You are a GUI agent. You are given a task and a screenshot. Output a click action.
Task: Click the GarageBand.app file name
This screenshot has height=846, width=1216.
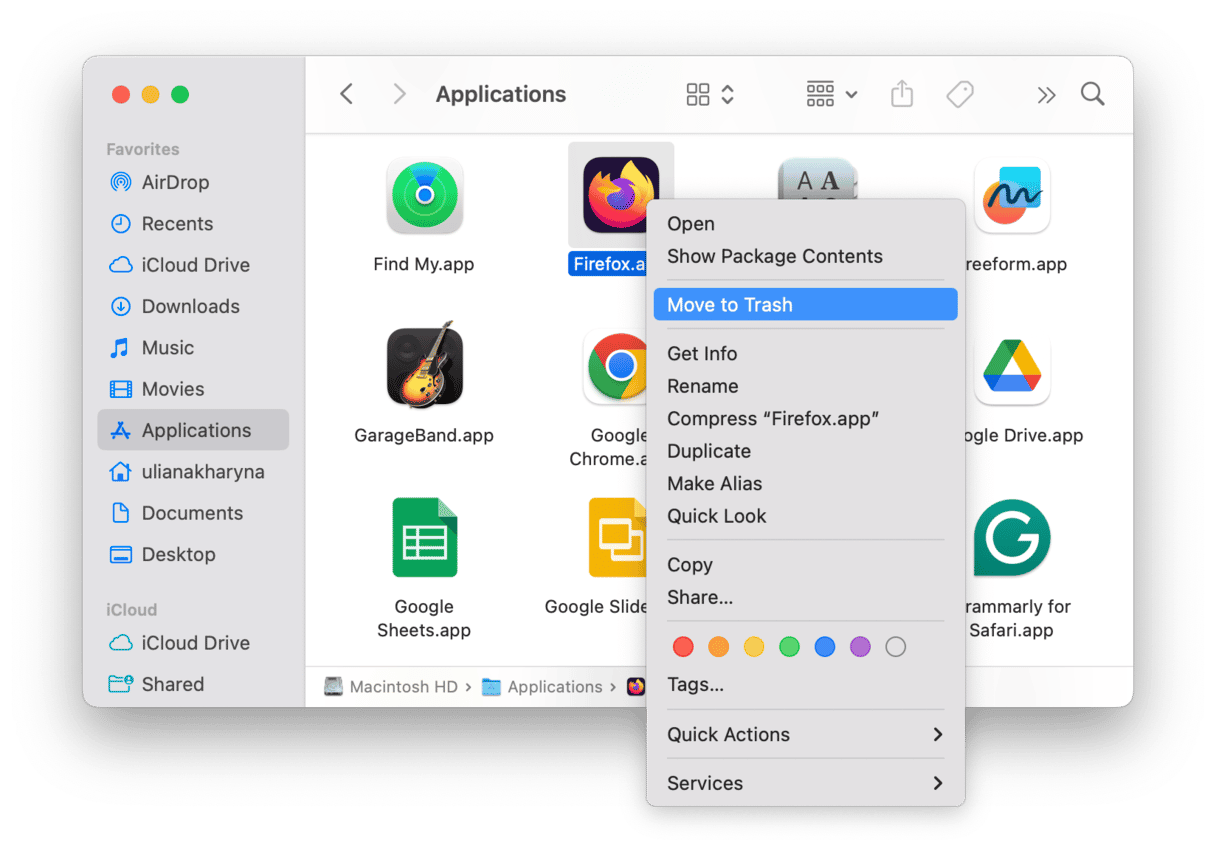(x=424, y=435)
